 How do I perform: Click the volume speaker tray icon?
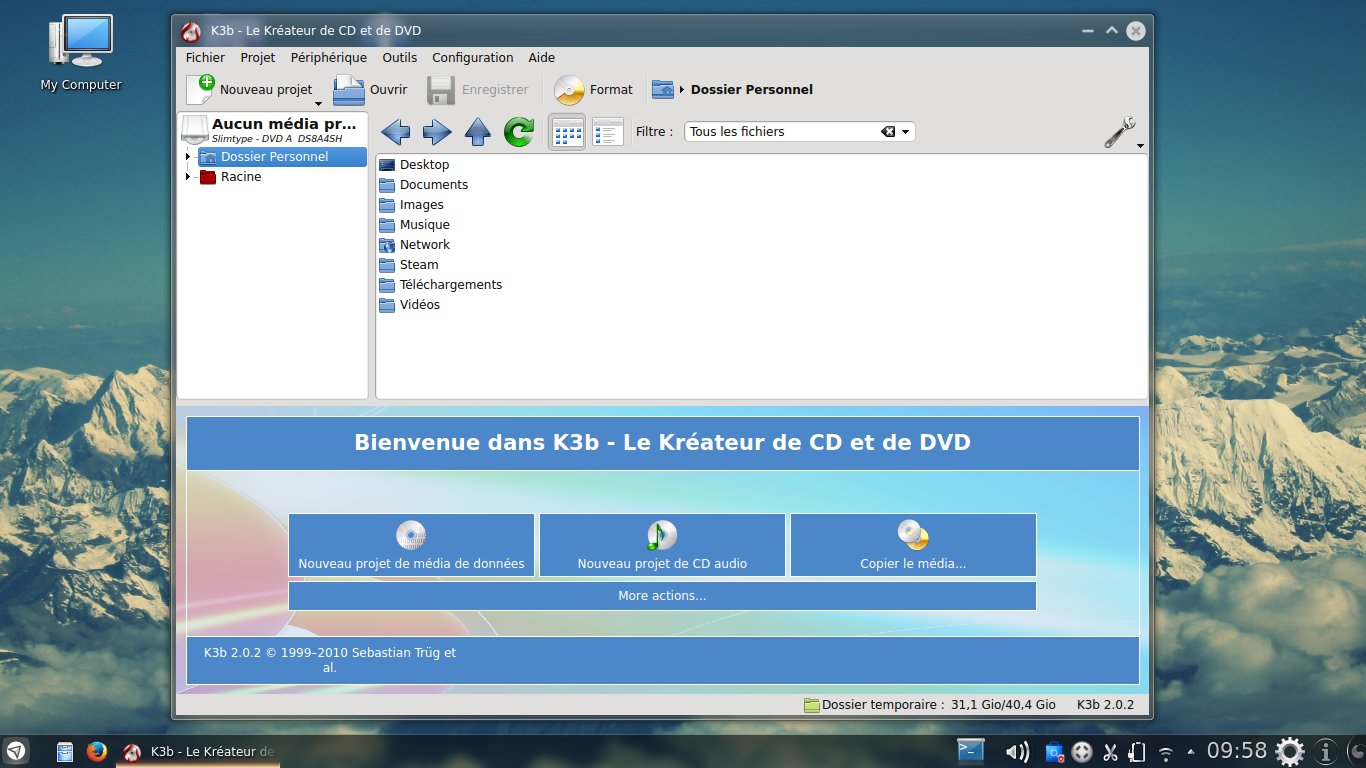click(x=1017, y=752)
